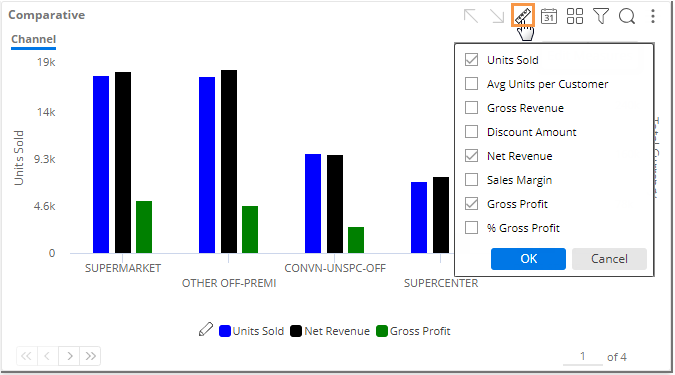Check the Sales Margin measure

click(471, 180)
